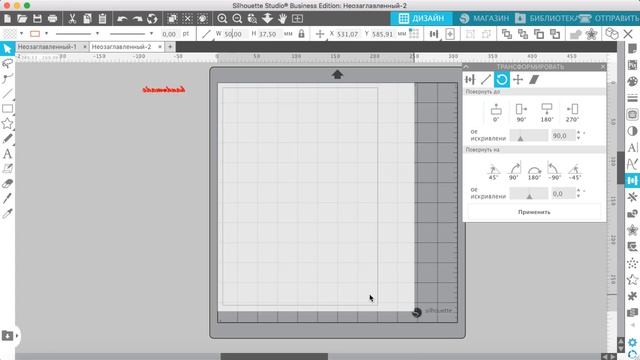Select the Rotate tab in Transform panel
This screenshot has height=360, width=640.
(502, 80)
